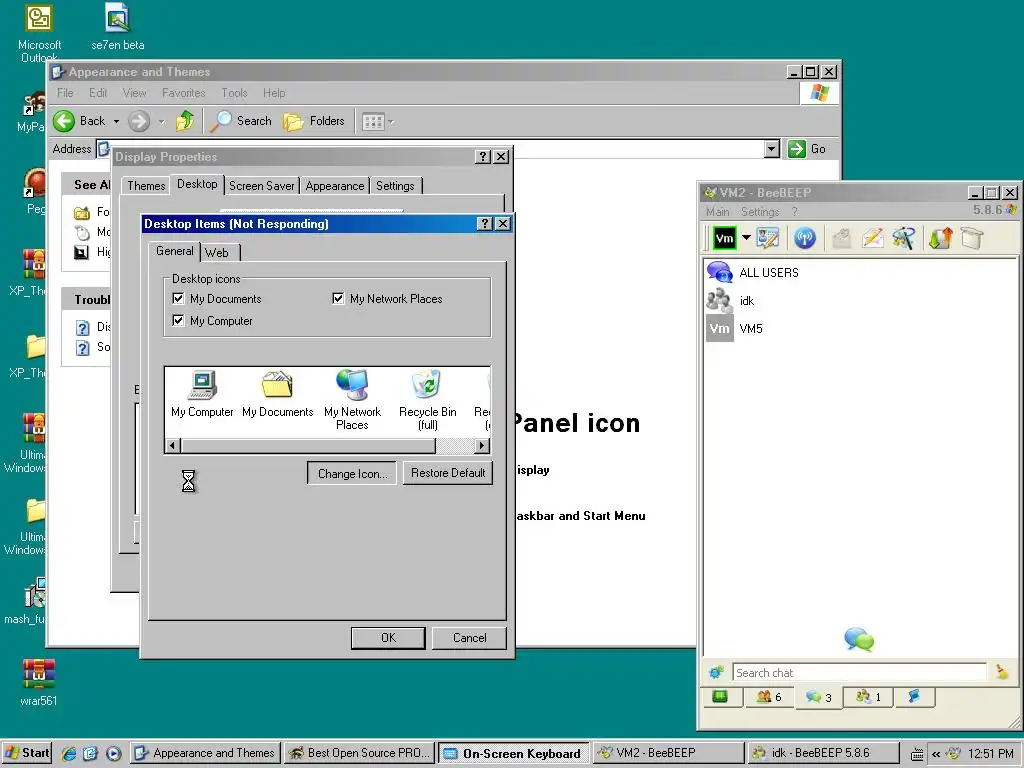The width and height of the screenshot is (1024, 768).
Task: Uncheck the My Computer checkbox
Action: 178,321
